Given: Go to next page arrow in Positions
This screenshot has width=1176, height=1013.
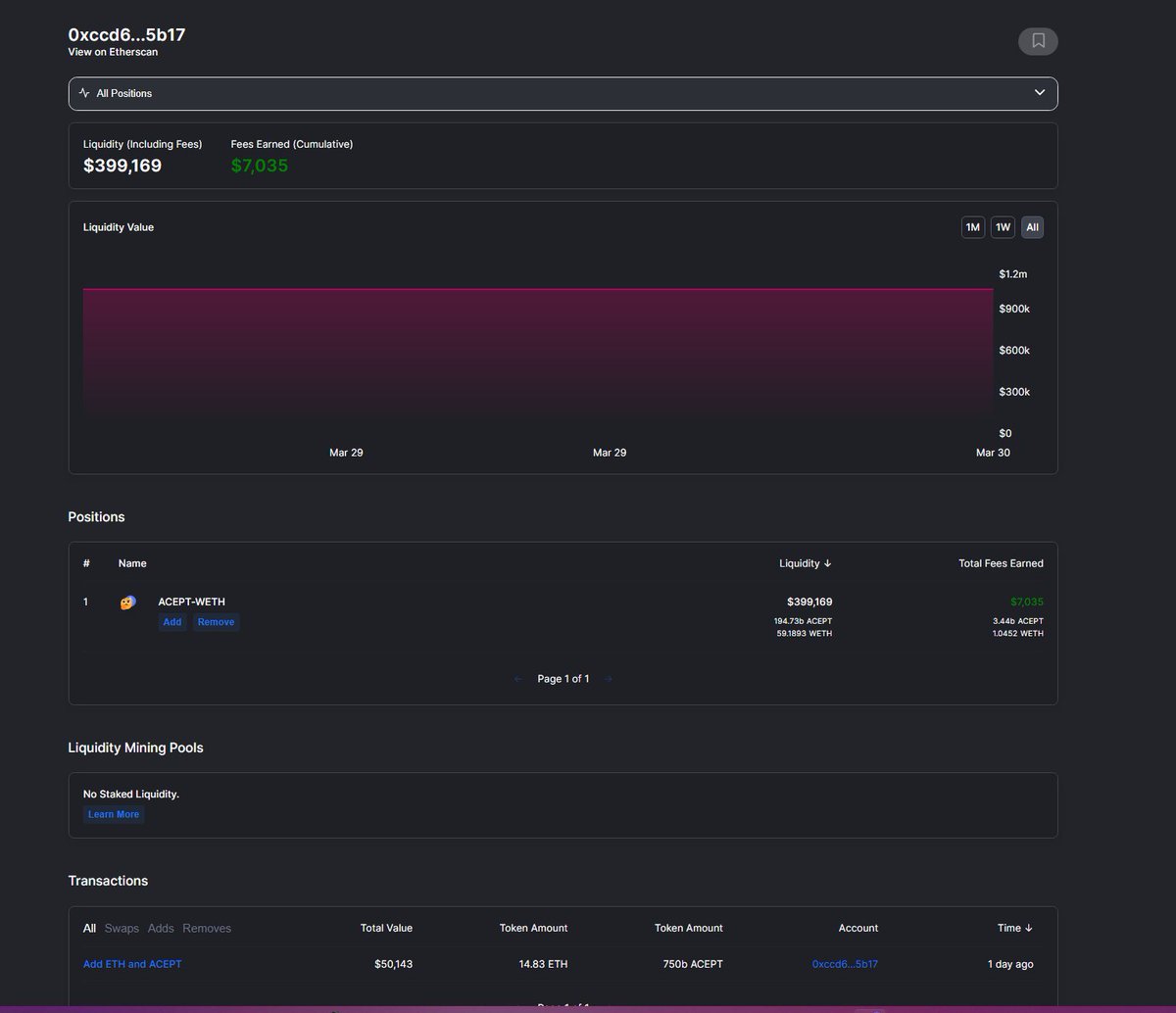Looking at the screenshot, I should 608,679.
